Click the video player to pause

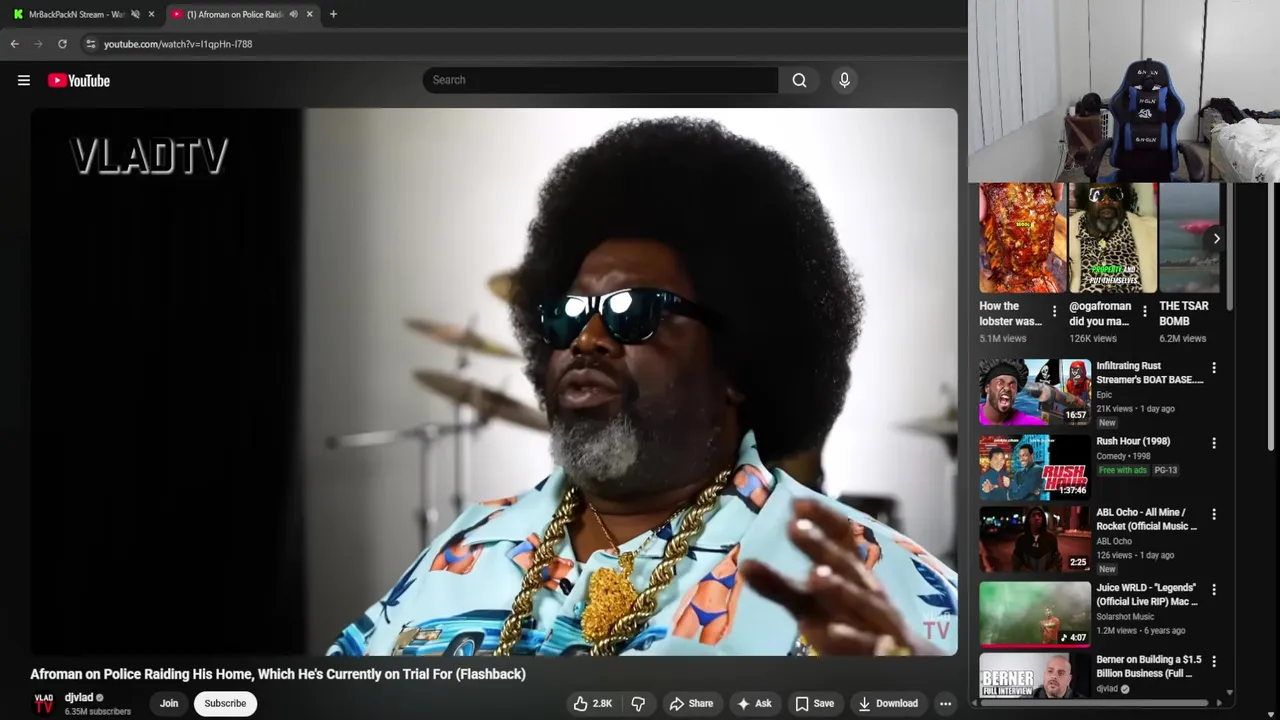tap(494, 382)
